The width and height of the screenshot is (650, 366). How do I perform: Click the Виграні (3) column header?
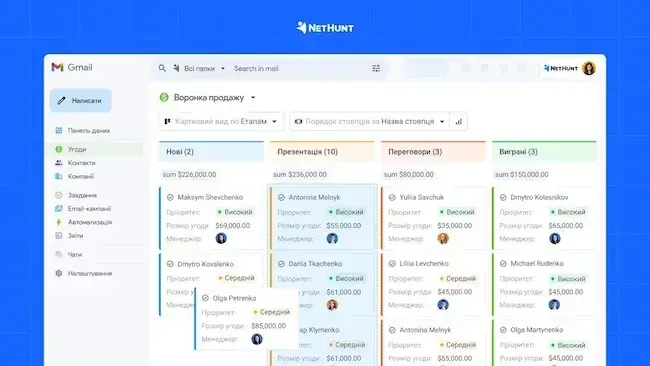point(544,152)
